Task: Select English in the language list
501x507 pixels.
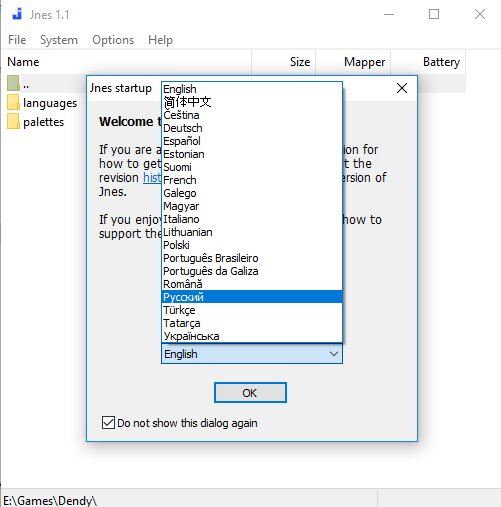Action: [x=252, y=89]
